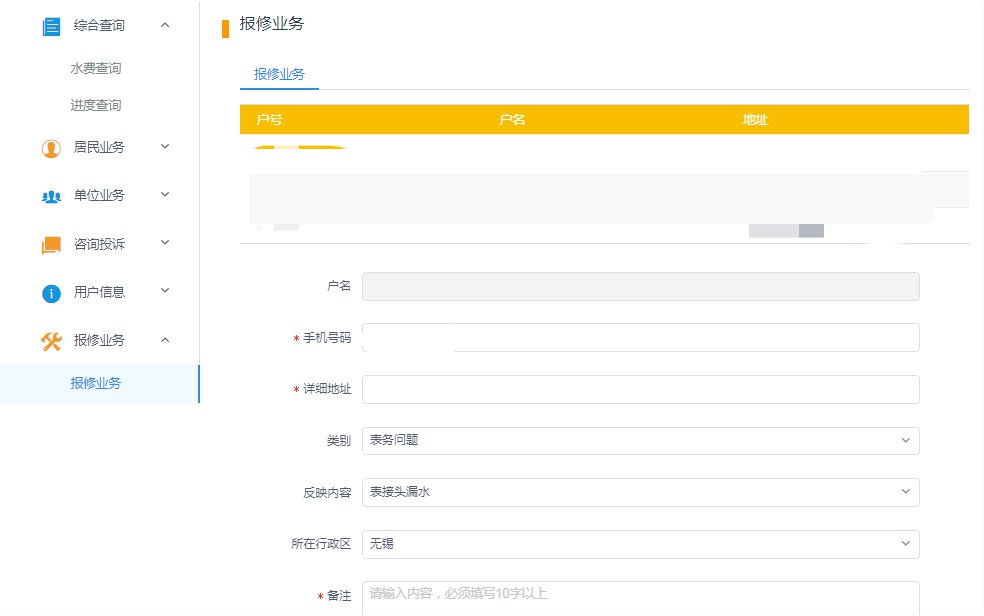Image resolution: width=984 pixels, height=616 pixels.
Task: Click the 用户信息 info icon
Action: point(51,293)
